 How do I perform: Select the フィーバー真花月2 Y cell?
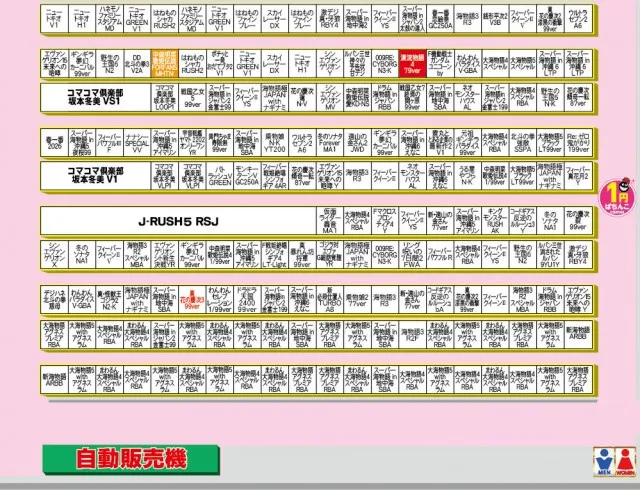pos(578,176)
